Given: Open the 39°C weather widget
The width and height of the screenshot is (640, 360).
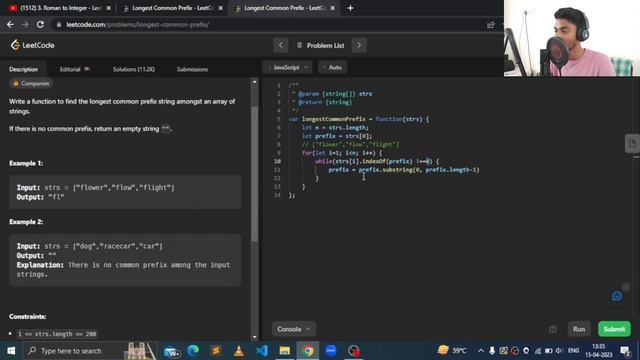Looking at the screenshot, I should [x=452, y=350].
